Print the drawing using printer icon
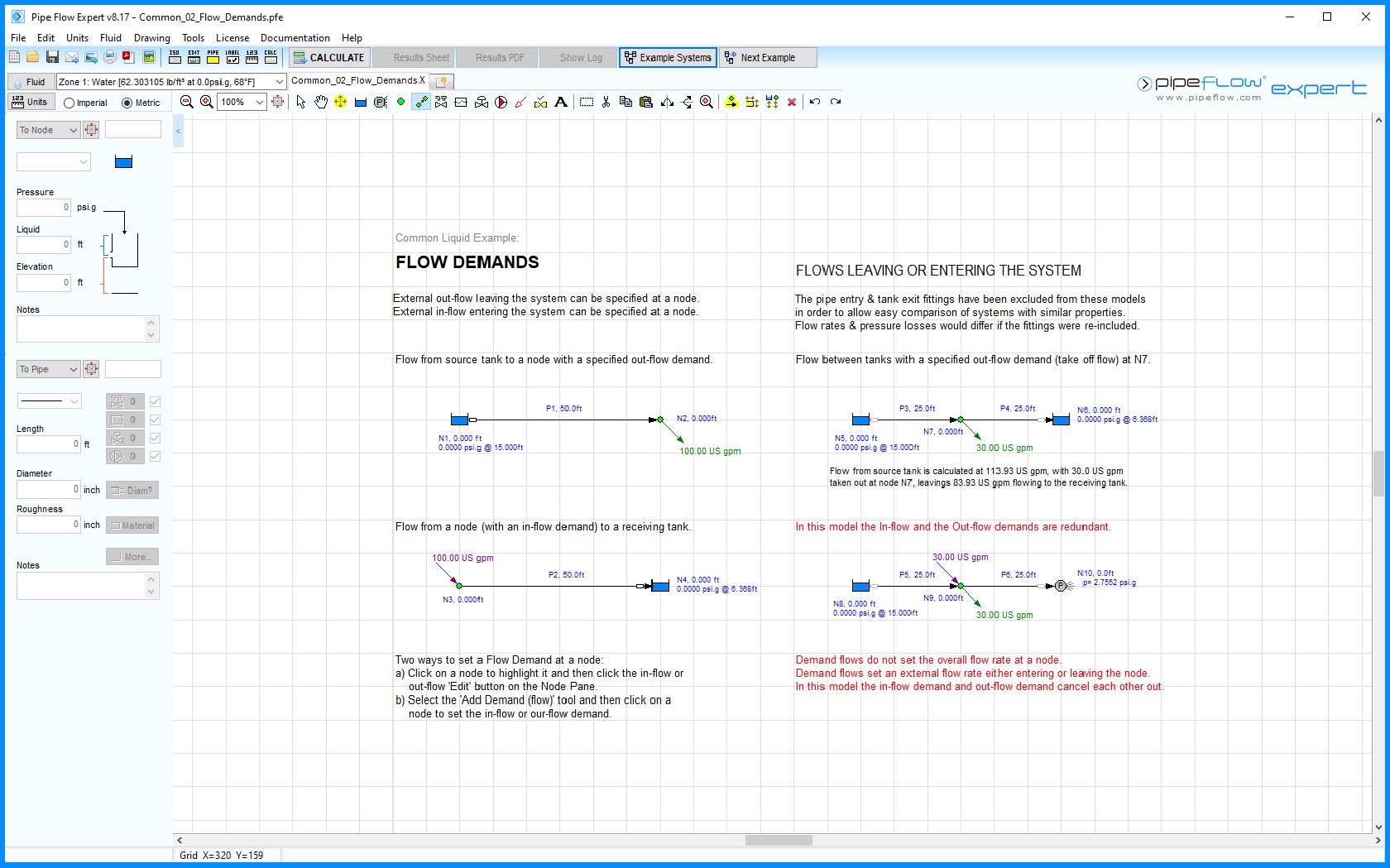The height and width of the screenshot is (868, 1390). pos(109,57)
